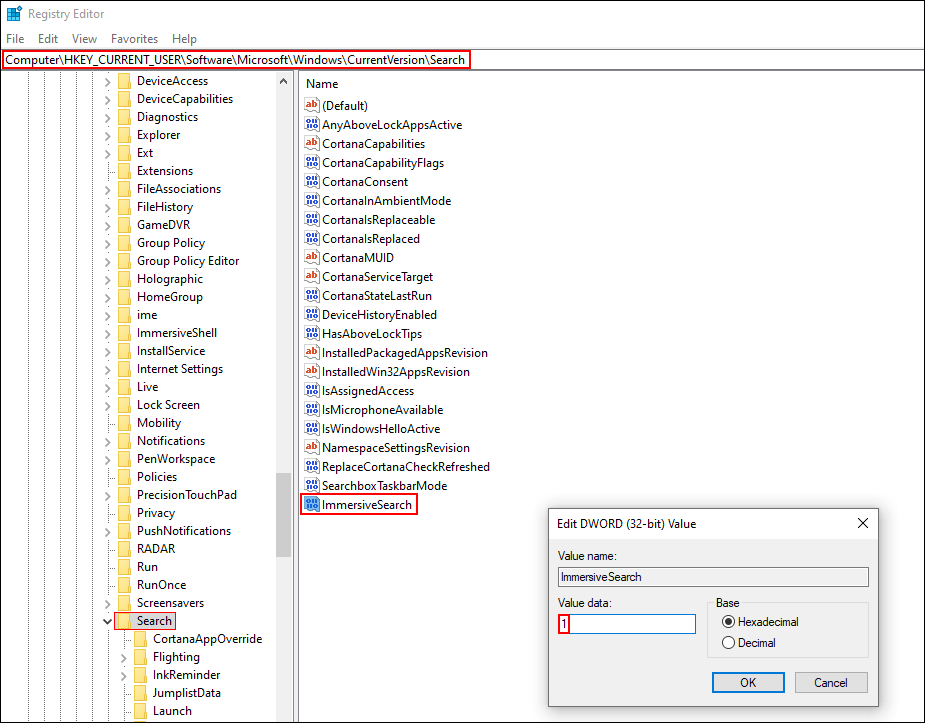This screenshot has width=925, height=723.
Task: Click the (Default) string value icon
Action: click(311, 105)
